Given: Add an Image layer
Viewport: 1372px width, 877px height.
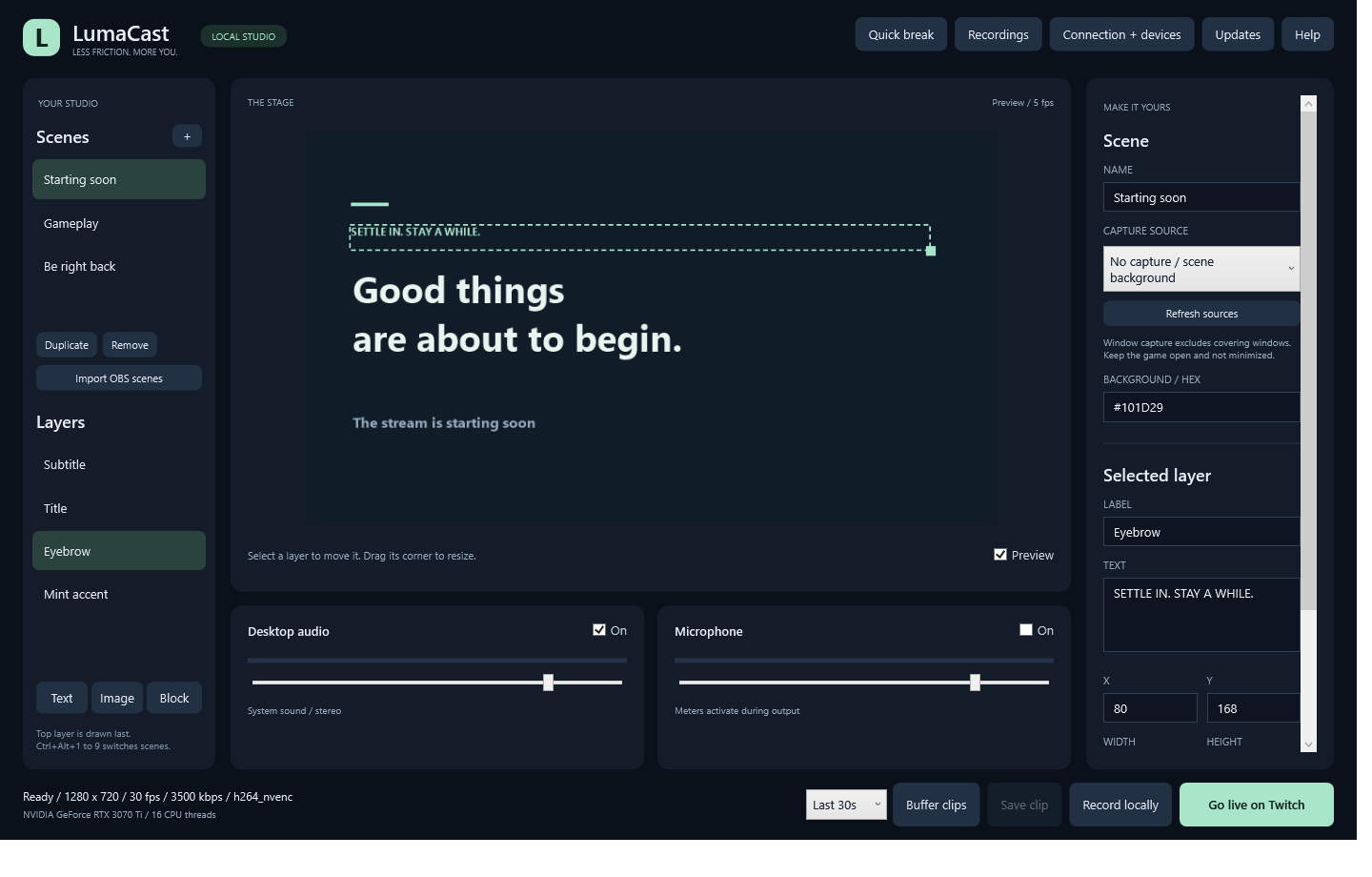Looking at the screenshot, I should (x=117, y=698).
